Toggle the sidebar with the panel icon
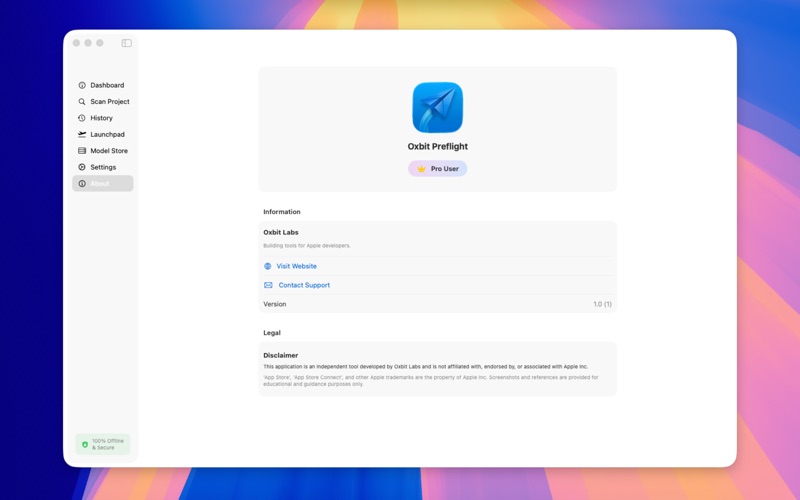 pyautogui.click(x=127, y=43)
